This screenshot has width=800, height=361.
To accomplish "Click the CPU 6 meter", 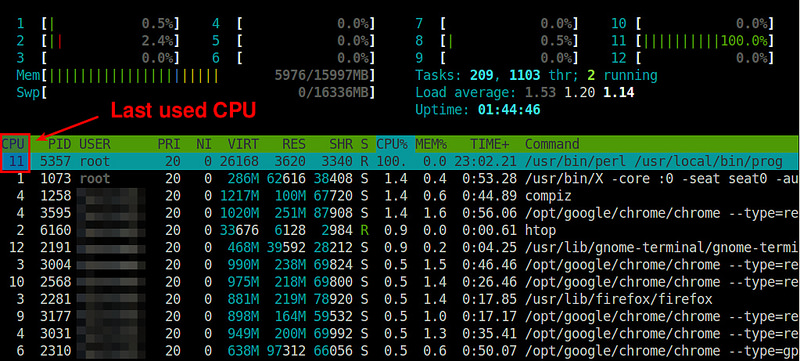I will pyautogui.click(x=293, y=58).
